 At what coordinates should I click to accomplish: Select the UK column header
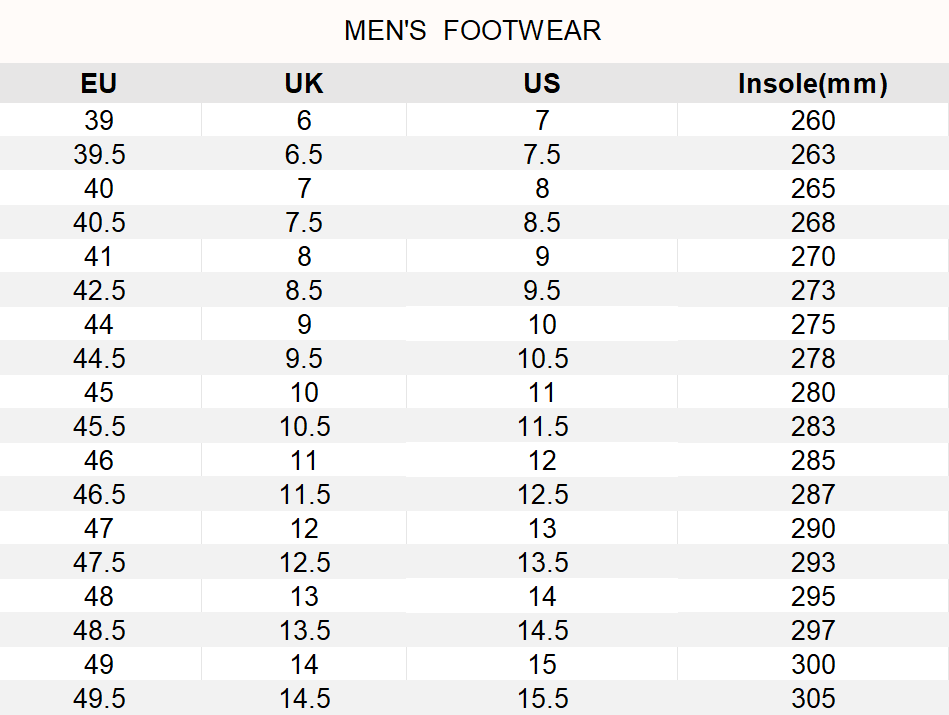tap(304, 84)
